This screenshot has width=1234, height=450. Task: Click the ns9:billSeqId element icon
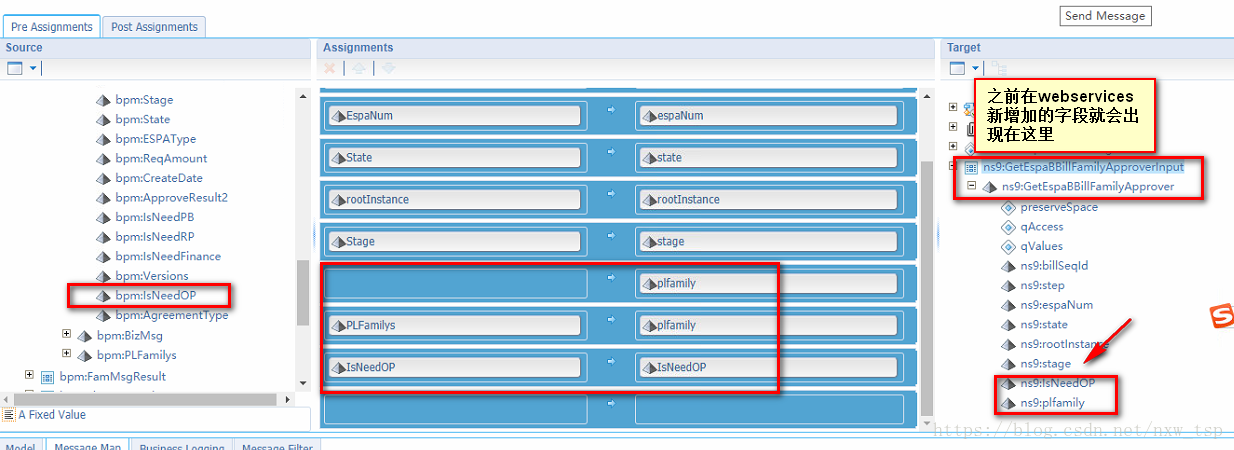tap(1009, 266)
